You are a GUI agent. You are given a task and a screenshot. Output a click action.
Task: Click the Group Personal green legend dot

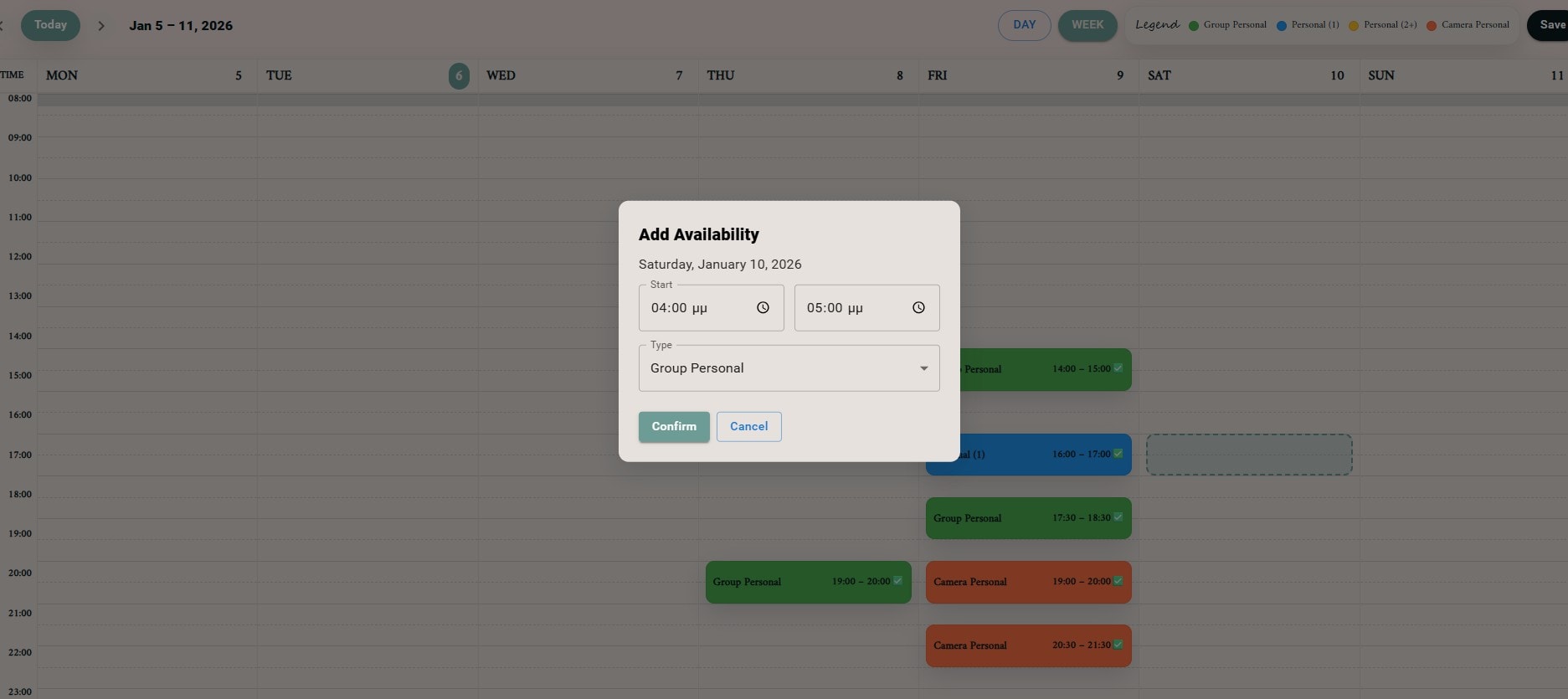[1194, 26]
